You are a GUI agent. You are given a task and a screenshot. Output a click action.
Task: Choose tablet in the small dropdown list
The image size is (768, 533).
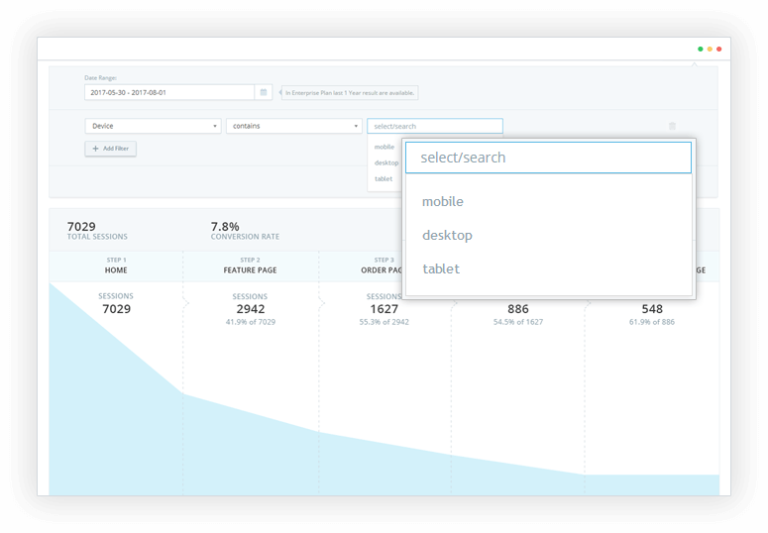pyautogui.click(x=384, y=179)
